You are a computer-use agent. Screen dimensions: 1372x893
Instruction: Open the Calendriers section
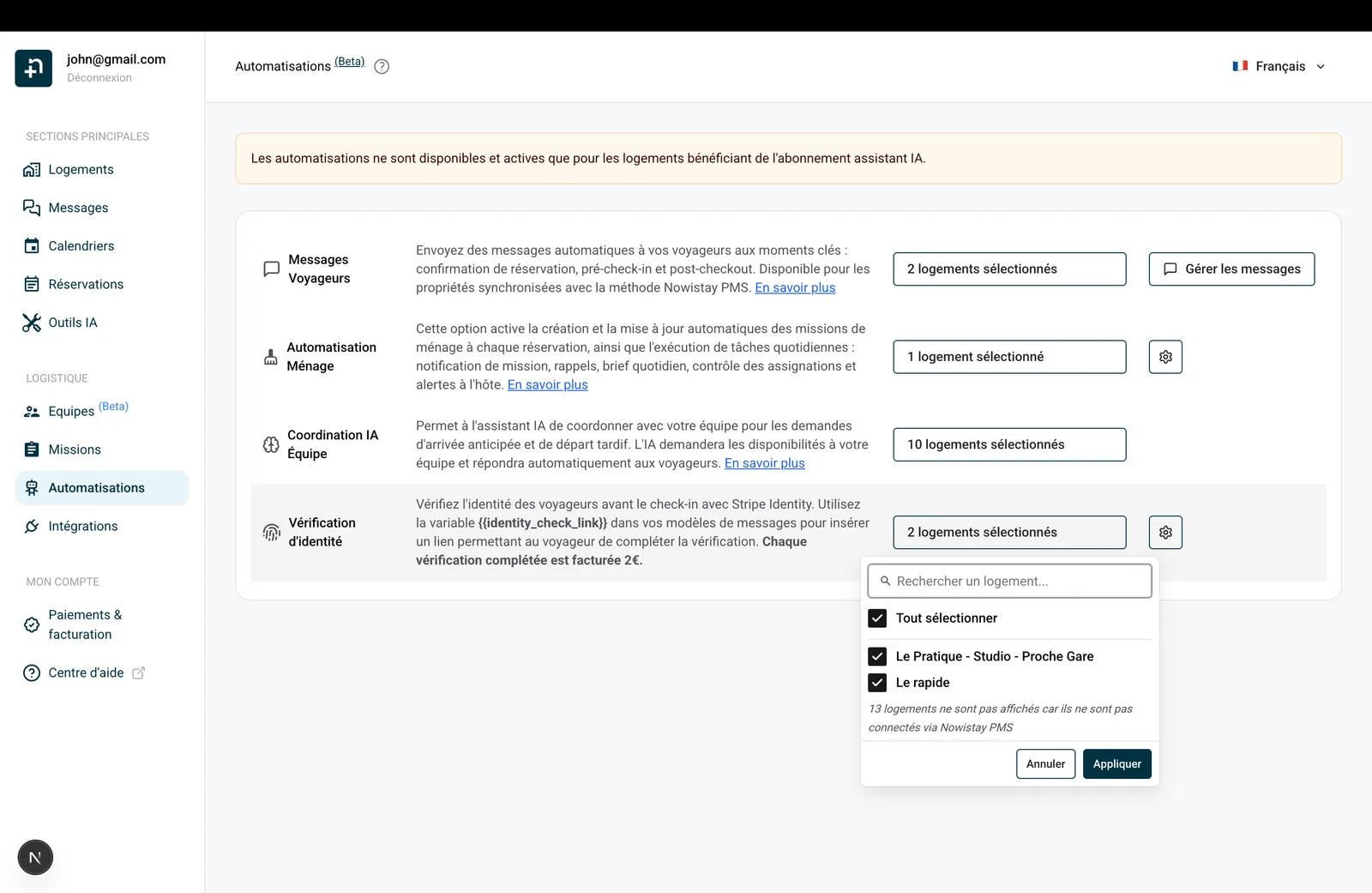(102, 246)
